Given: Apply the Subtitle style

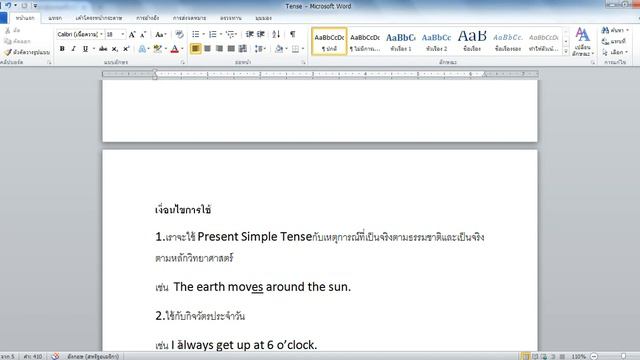Looking at the screenshot, I should [508, 42].
